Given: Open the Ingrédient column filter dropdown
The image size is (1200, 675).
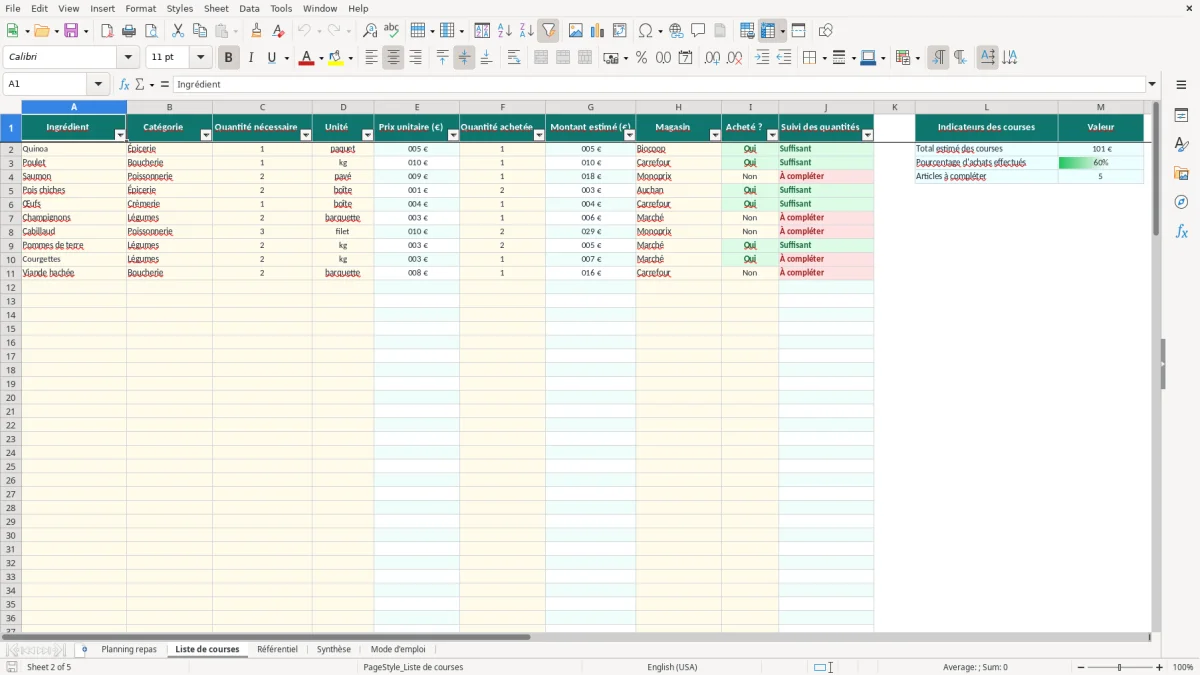Looking at the screenshot, I should coord(120,135).
